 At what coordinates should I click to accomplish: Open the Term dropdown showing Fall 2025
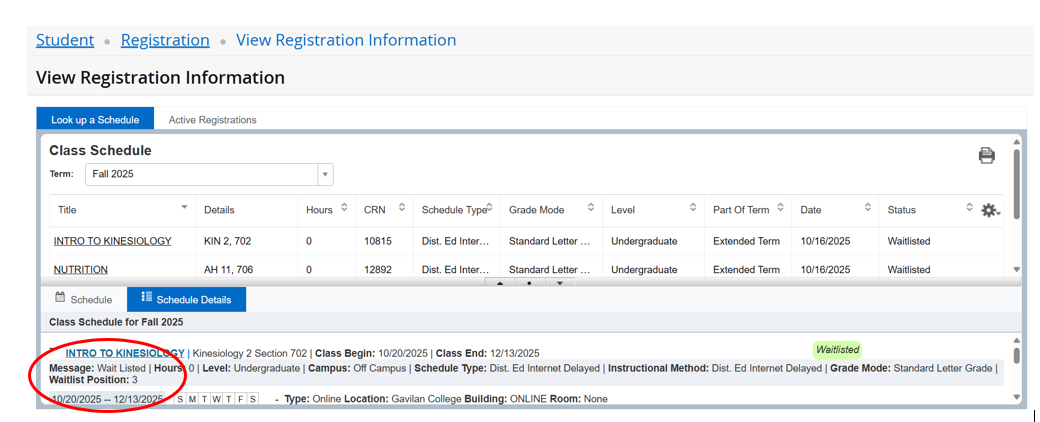coord(325,174)
